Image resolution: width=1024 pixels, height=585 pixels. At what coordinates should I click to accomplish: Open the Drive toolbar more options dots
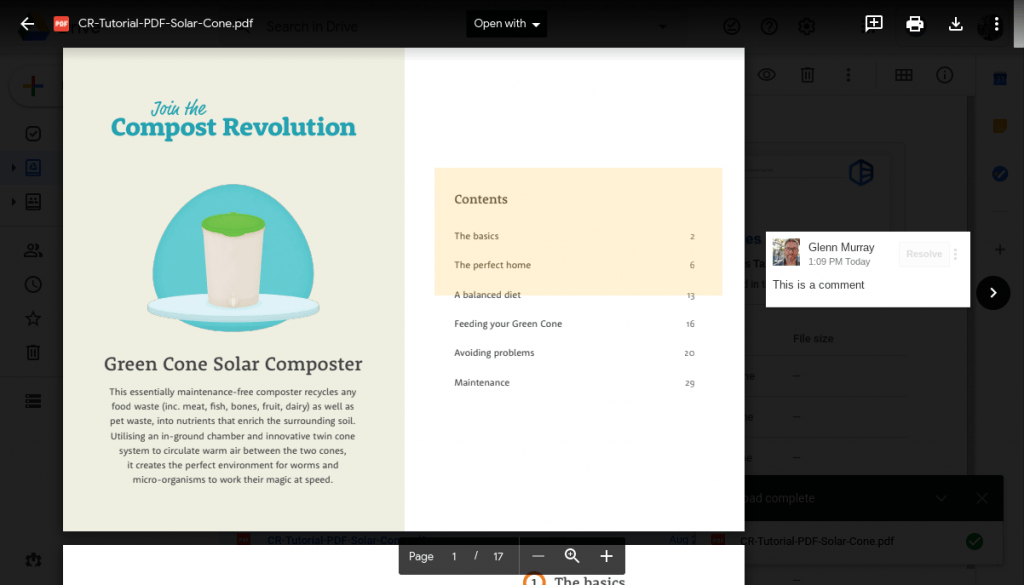(848, 75)
